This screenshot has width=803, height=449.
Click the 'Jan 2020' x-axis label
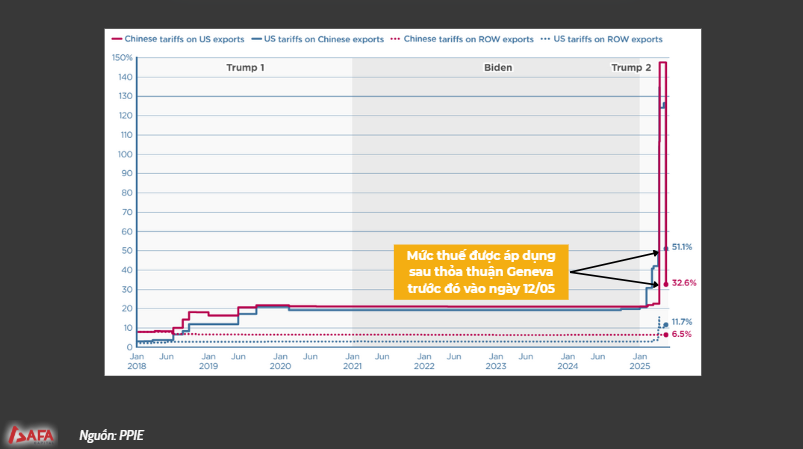click(280, 361)
